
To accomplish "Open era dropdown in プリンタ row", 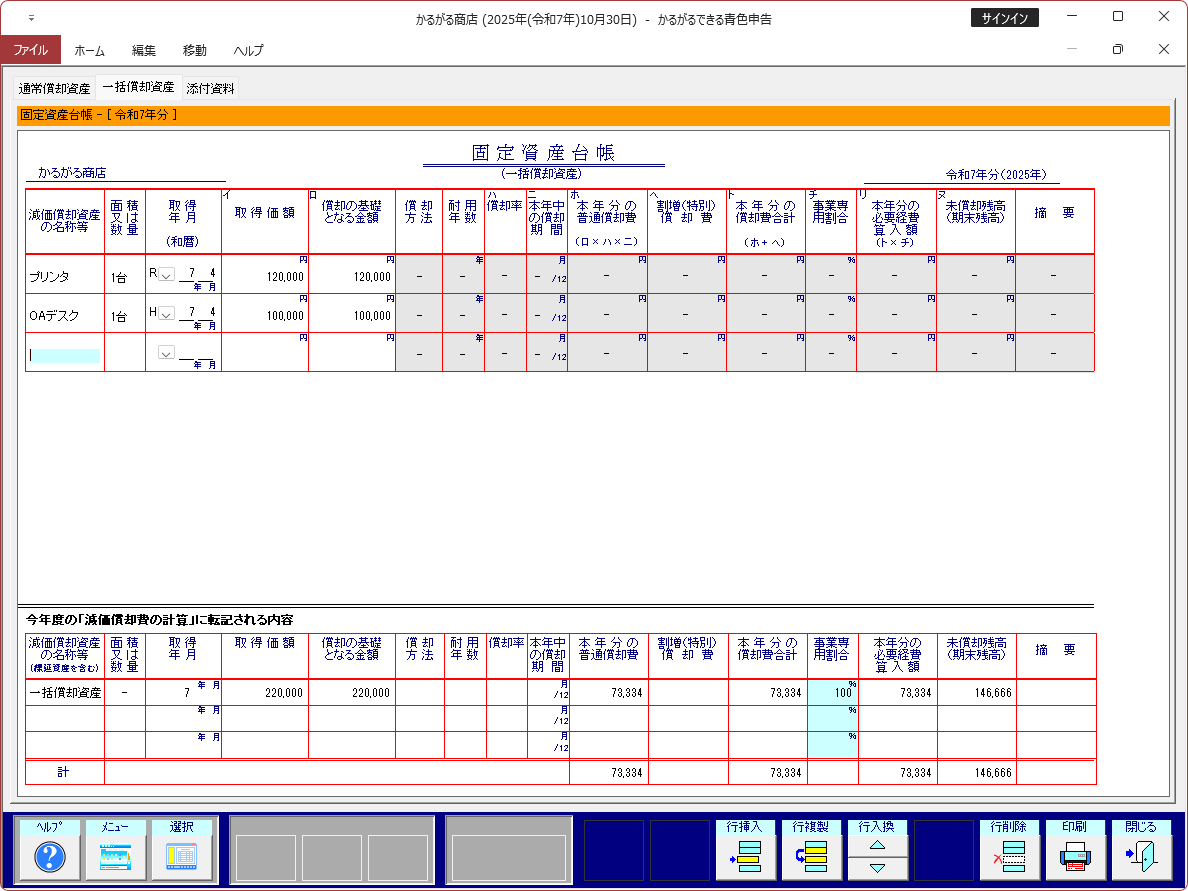I will point(166,274).
